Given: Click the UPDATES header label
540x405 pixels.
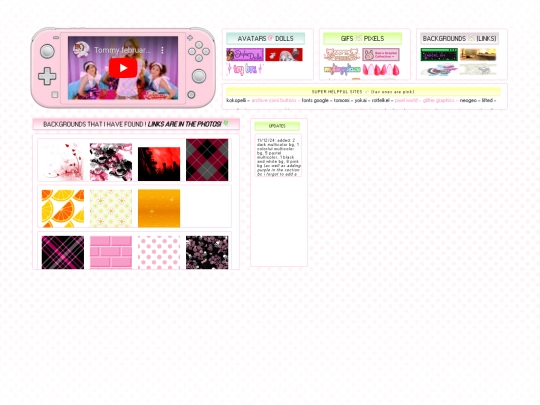Looking at the screenshot, I should pos(277,126).
